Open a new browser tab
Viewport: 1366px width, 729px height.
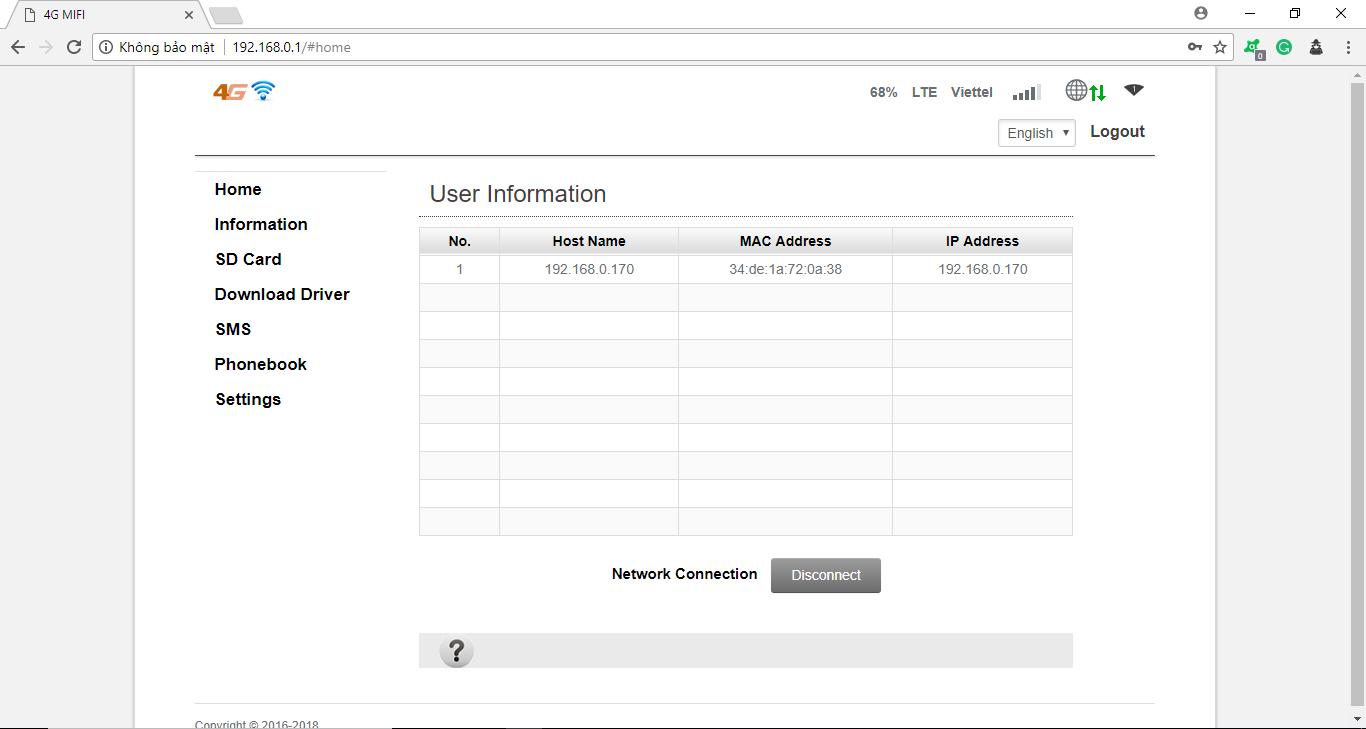(x=226, y=15)
